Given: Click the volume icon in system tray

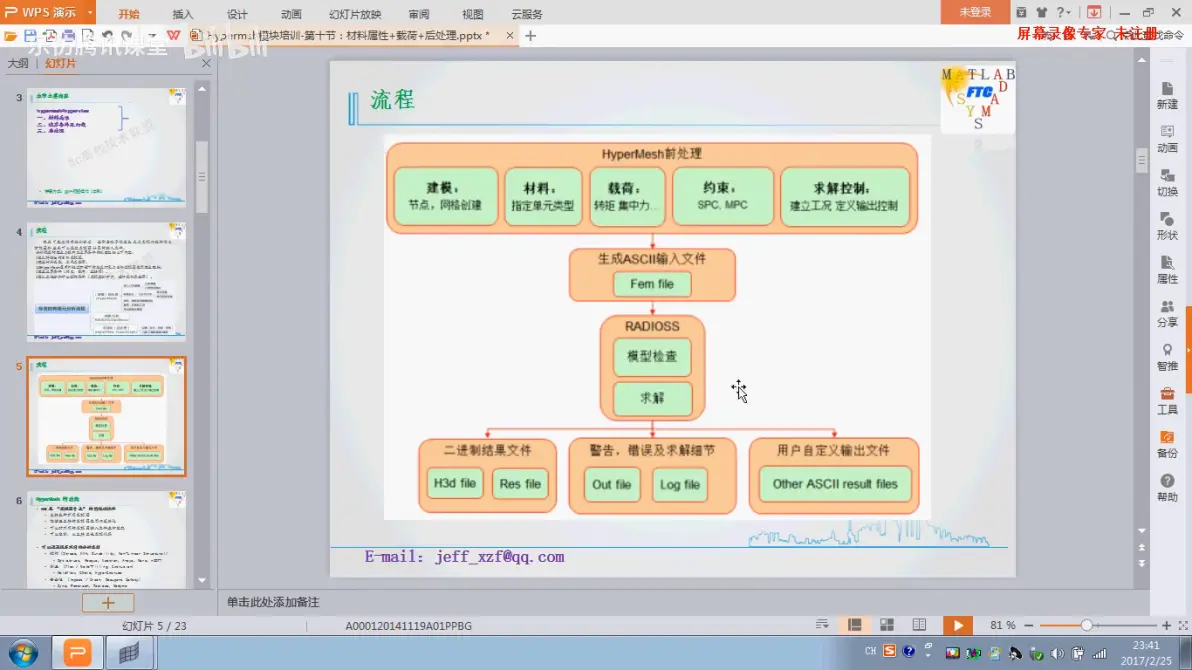Looking at the screenshot, I should click(x=1057, y=653).
